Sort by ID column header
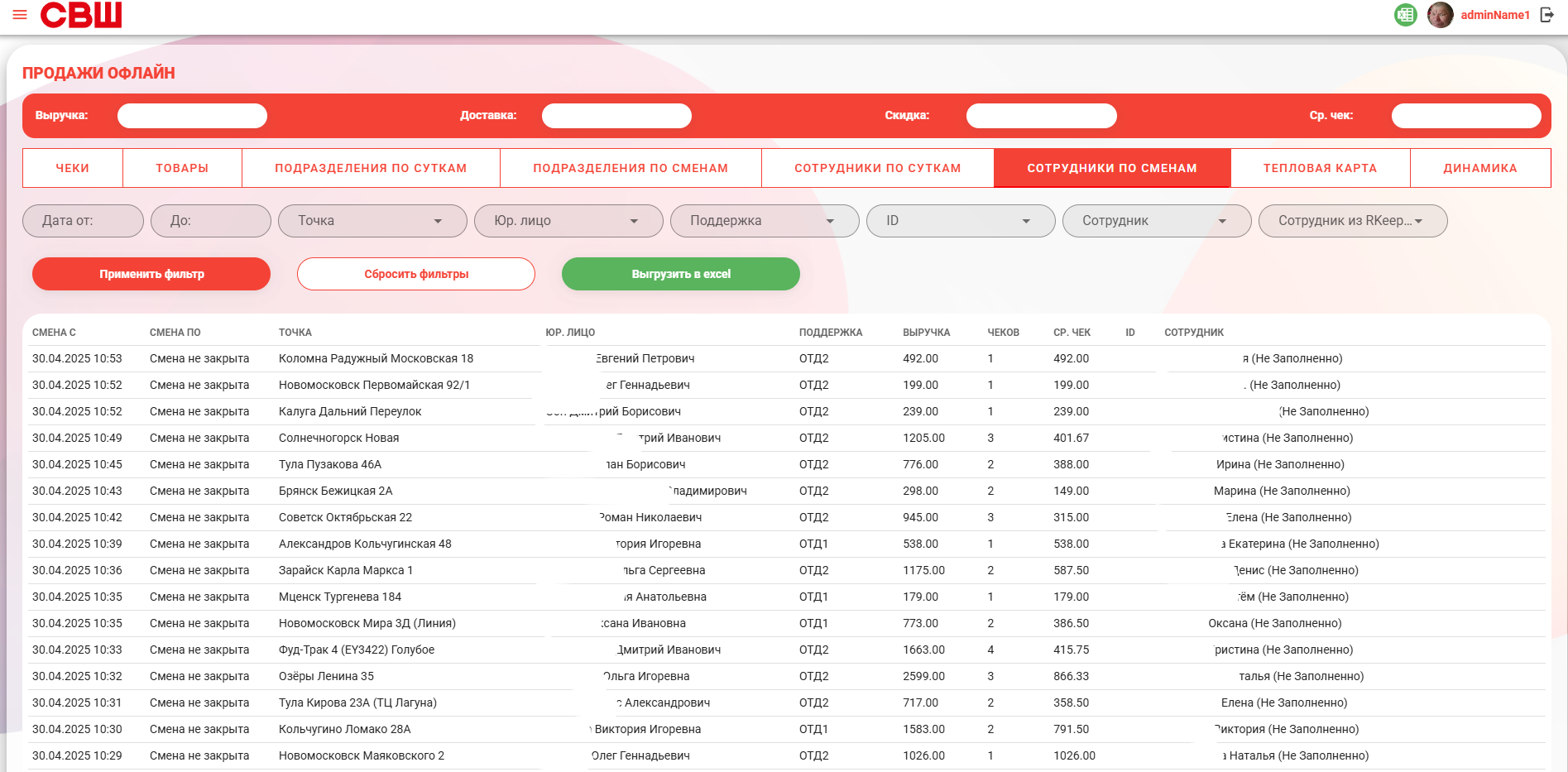Image resolution: width=1568 pixels, height=772 pixels. pyautogui.click(x=1130, y=333)
